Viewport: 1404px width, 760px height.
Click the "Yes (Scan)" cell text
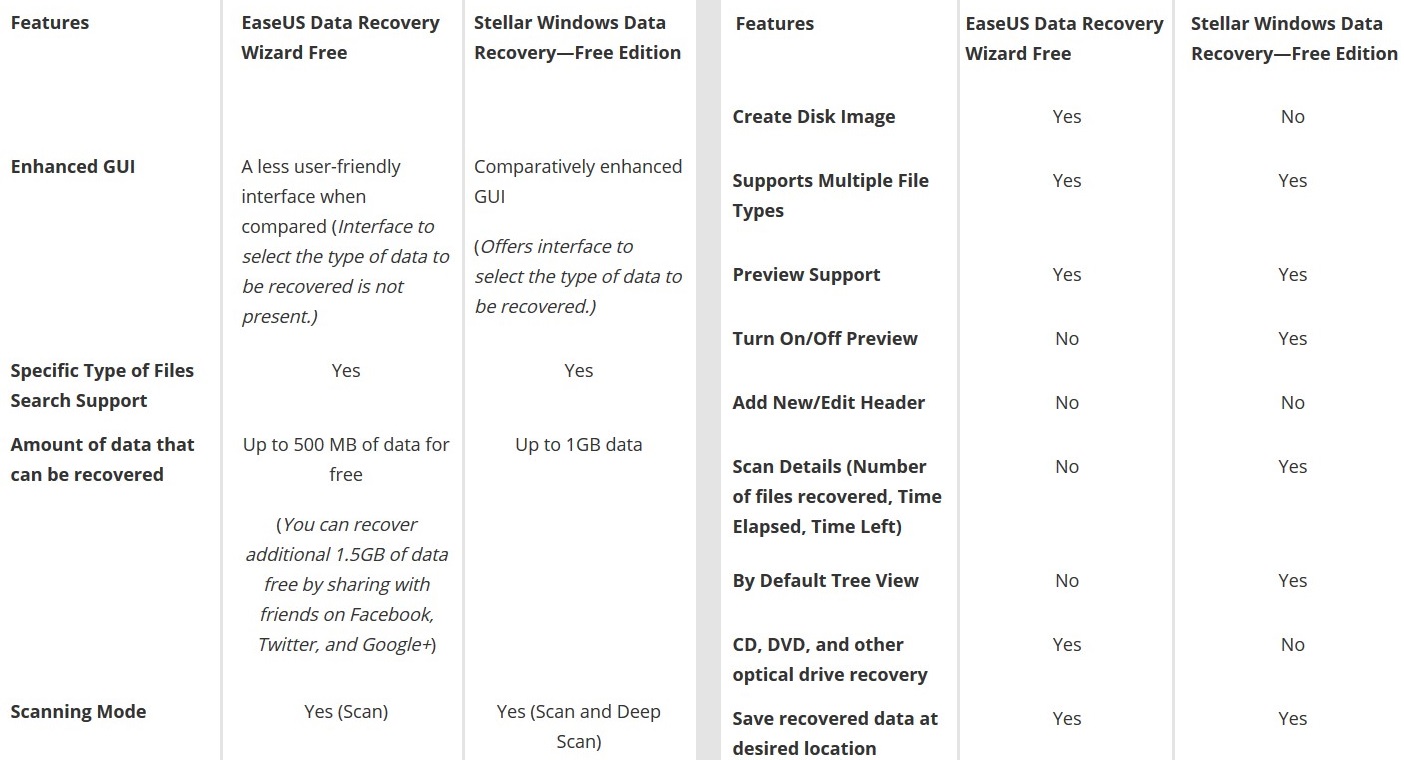click(346, 712)
